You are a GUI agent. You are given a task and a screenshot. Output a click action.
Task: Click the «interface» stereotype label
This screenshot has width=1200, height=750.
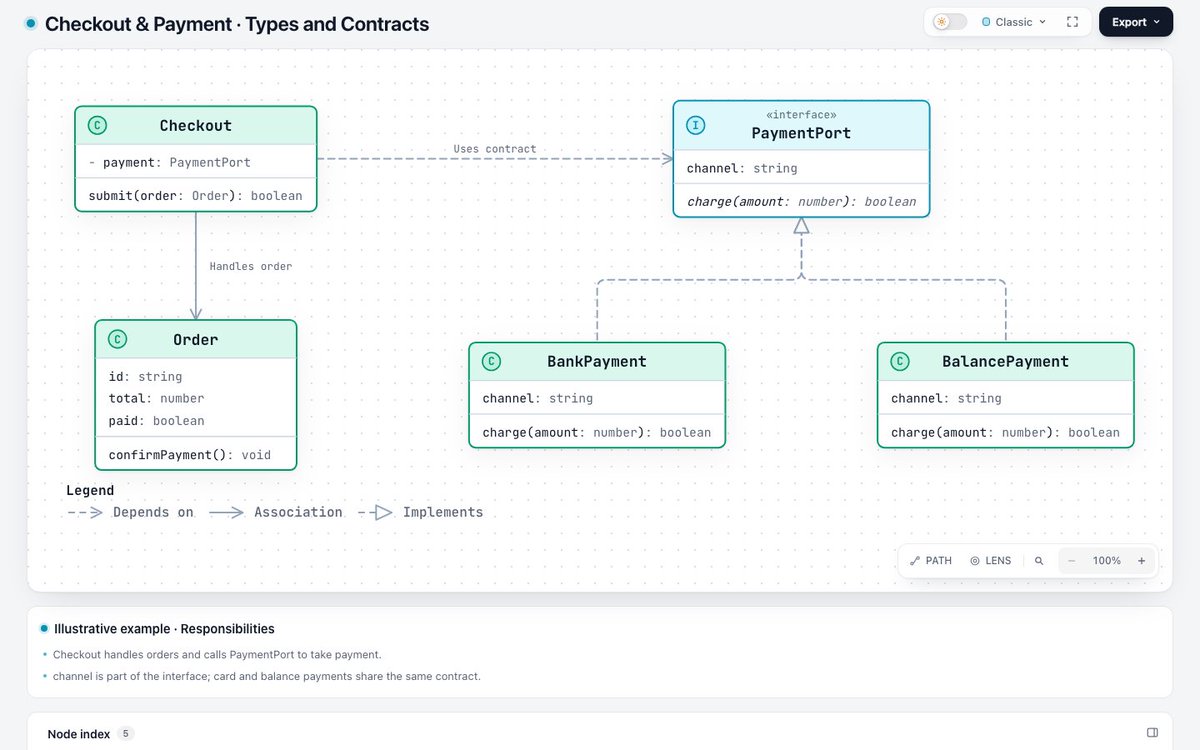click(x=801, y=115)
